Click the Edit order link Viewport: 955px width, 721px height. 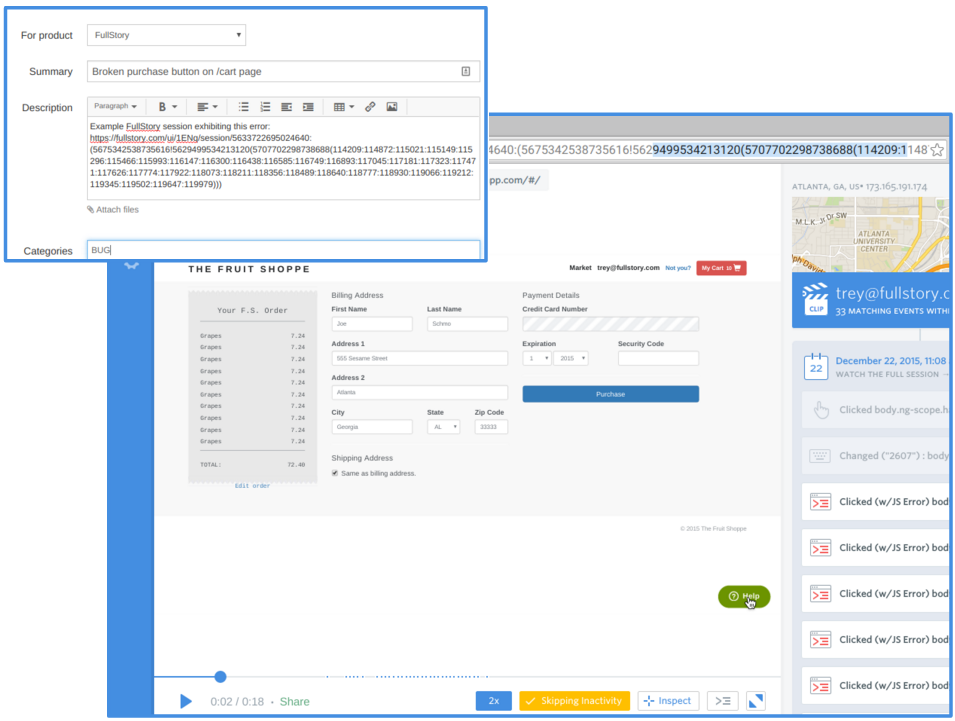pos(252,486)
